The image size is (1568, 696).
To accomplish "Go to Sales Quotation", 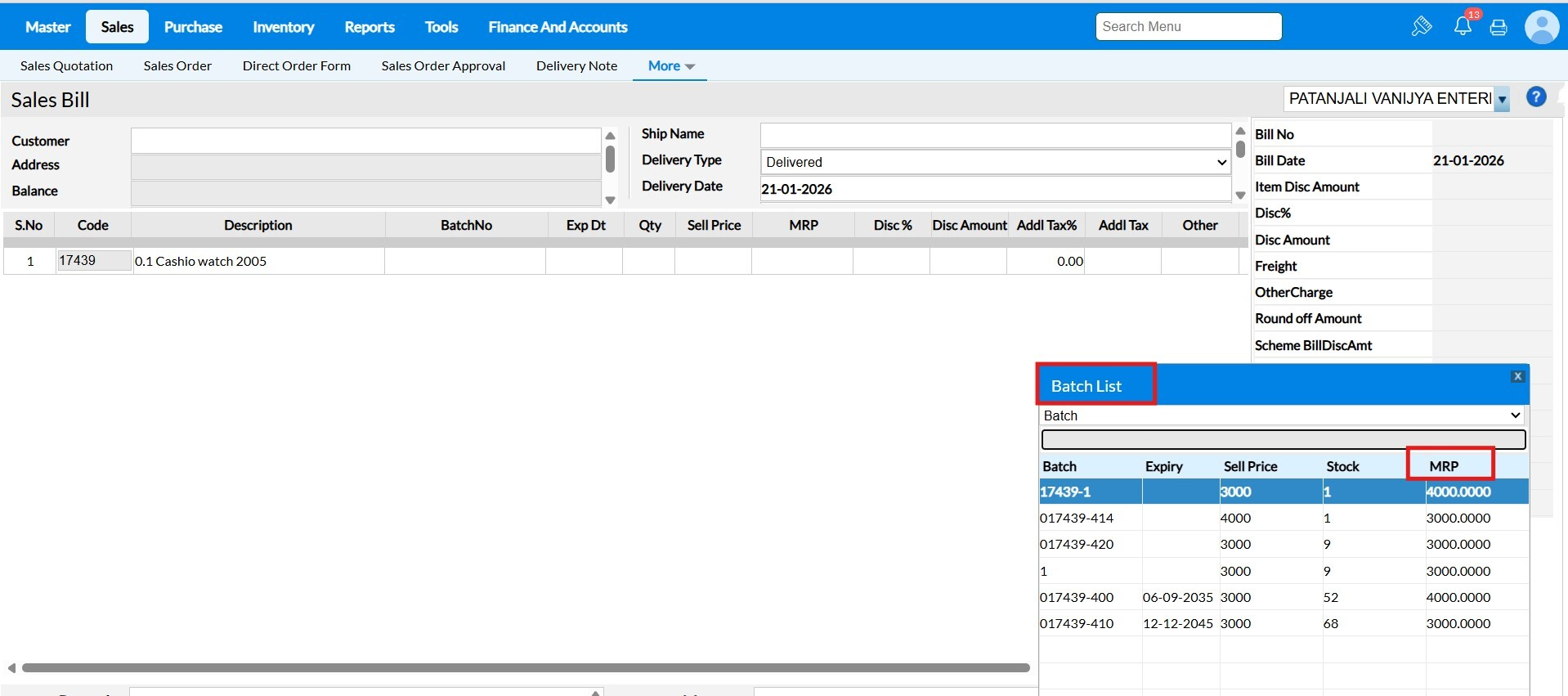I will [x=66, y=66].
